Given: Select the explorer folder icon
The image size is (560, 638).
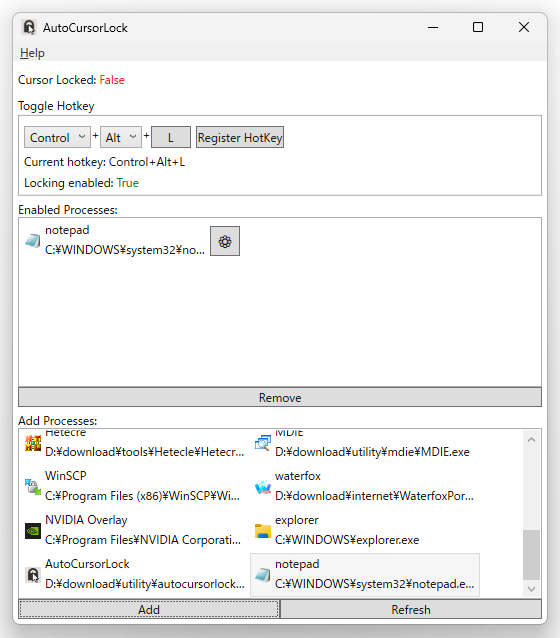Looking at the screenshot, I should (x=263, y=531).
